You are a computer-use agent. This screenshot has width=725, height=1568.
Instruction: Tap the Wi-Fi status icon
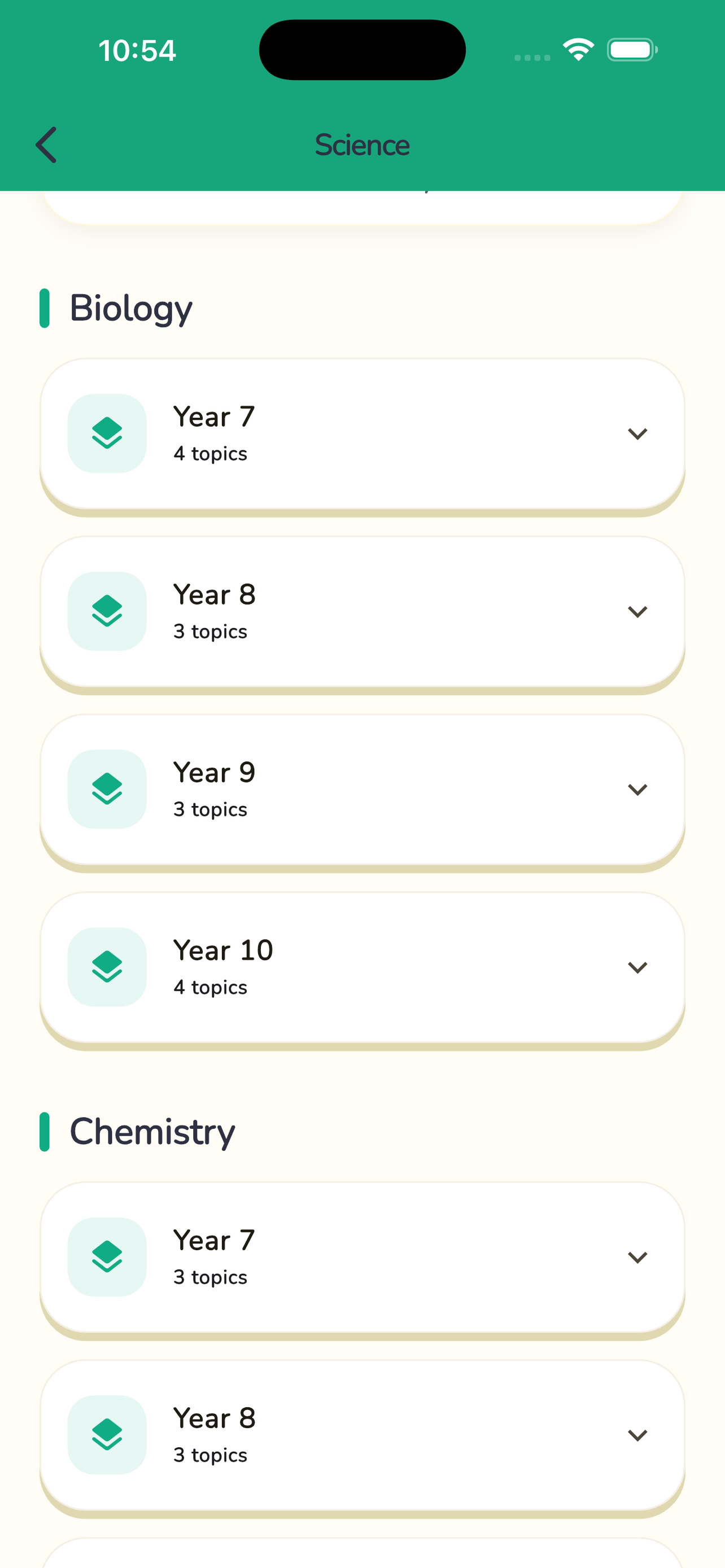coord(578,49)
